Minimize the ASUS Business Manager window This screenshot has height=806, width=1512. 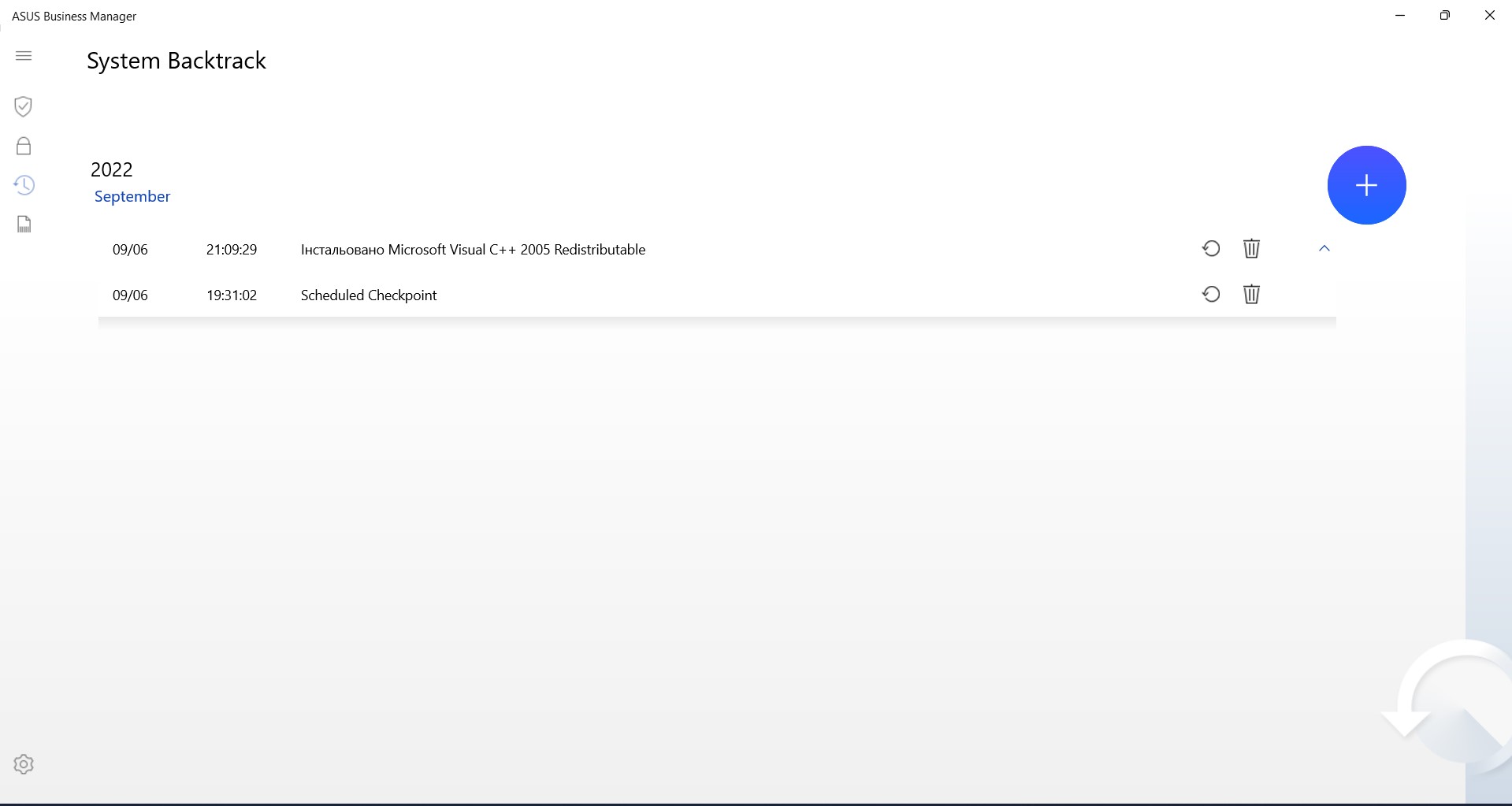click(x=1400, y=16)
